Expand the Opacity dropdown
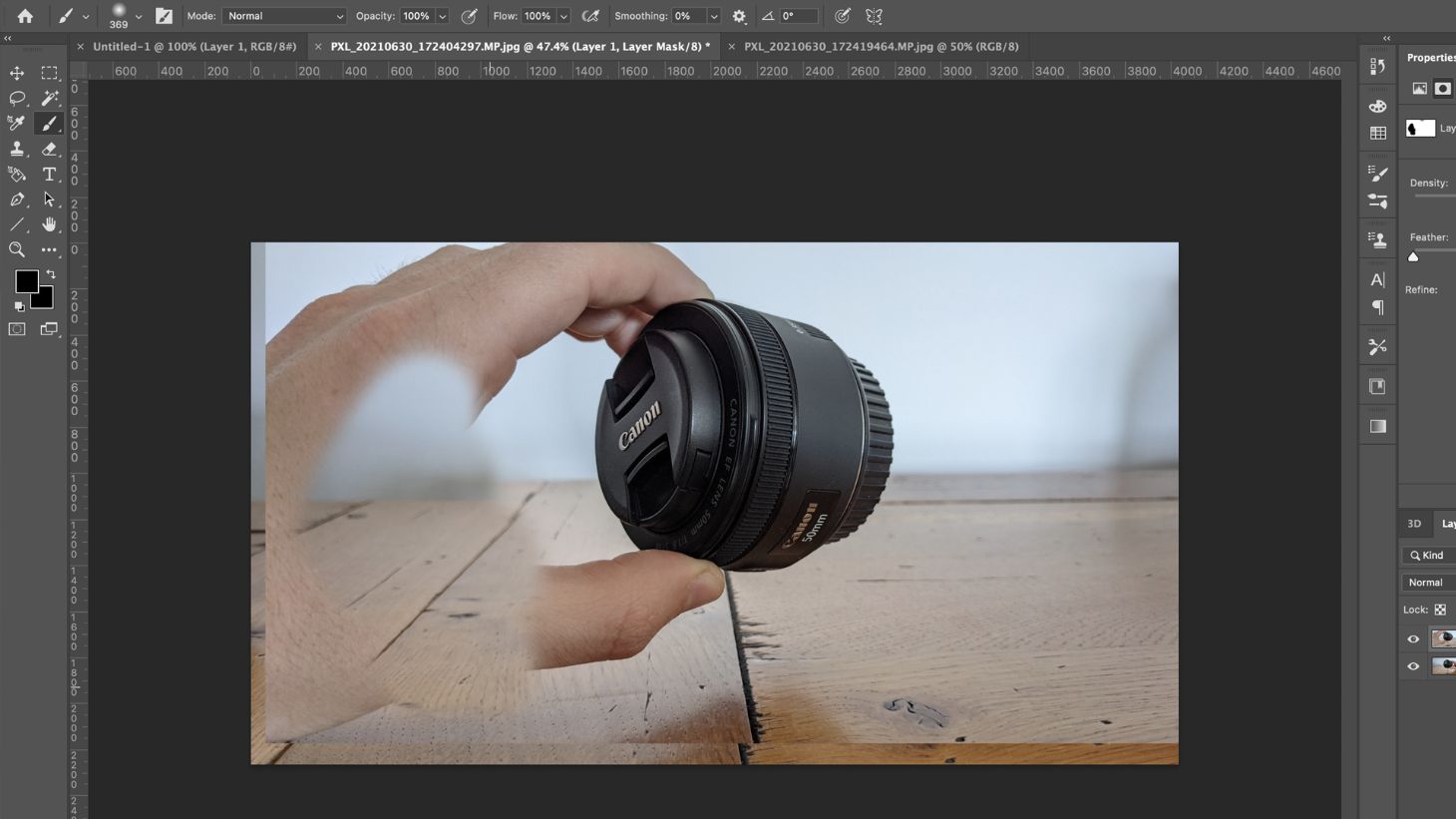 442,15
